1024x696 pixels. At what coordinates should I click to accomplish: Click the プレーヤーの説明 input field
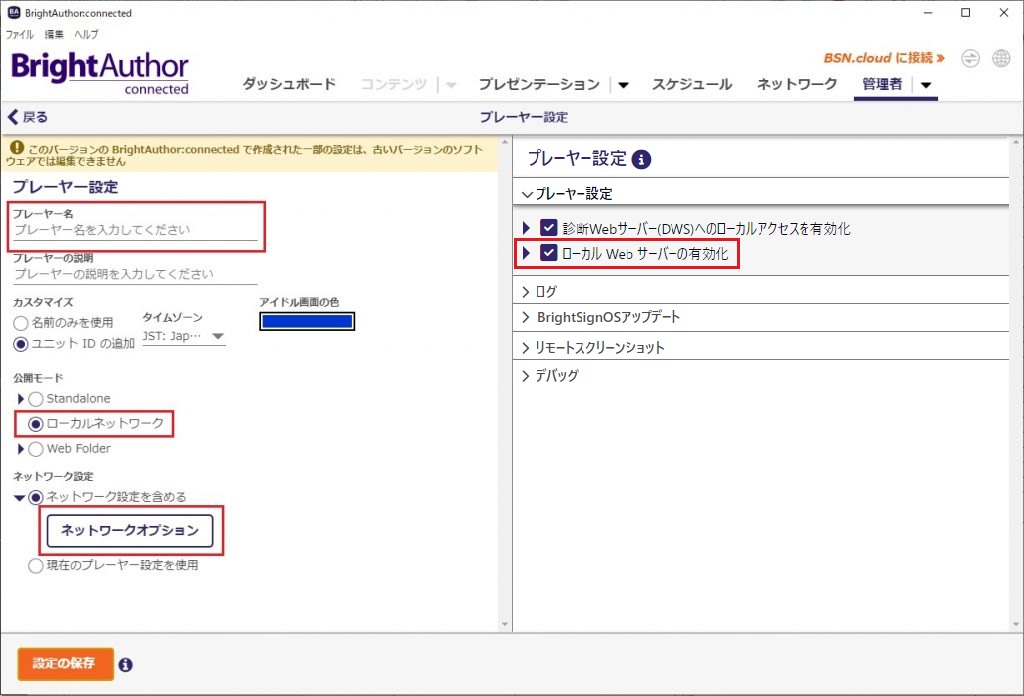click(135, 274)
